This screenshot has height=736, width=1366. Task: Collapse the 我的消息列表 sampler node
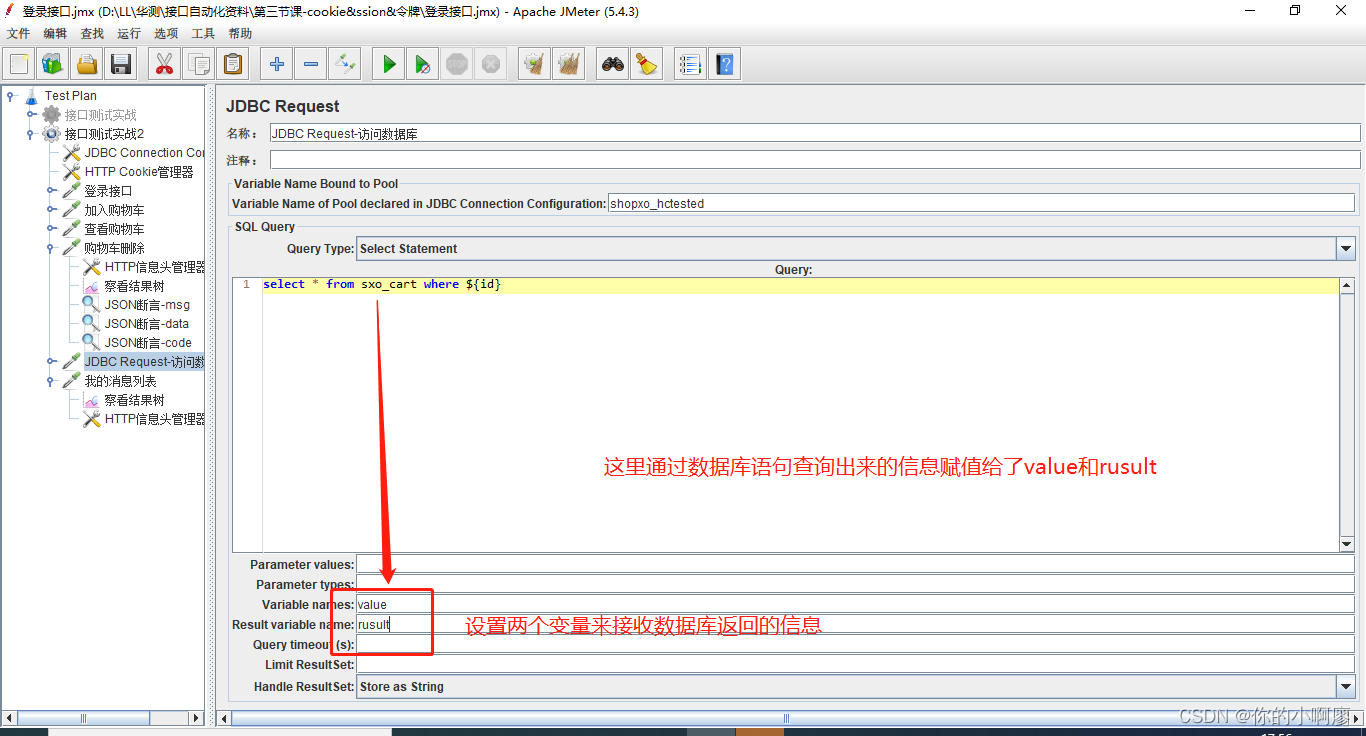51,381
